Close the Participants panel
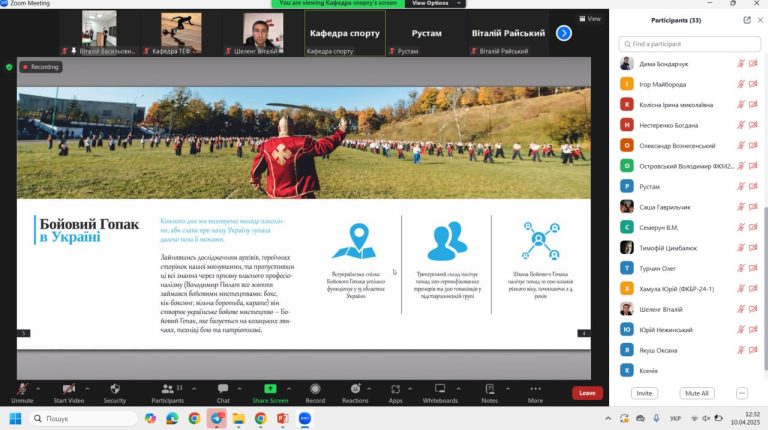768x430 pixels. pos(760,20)
